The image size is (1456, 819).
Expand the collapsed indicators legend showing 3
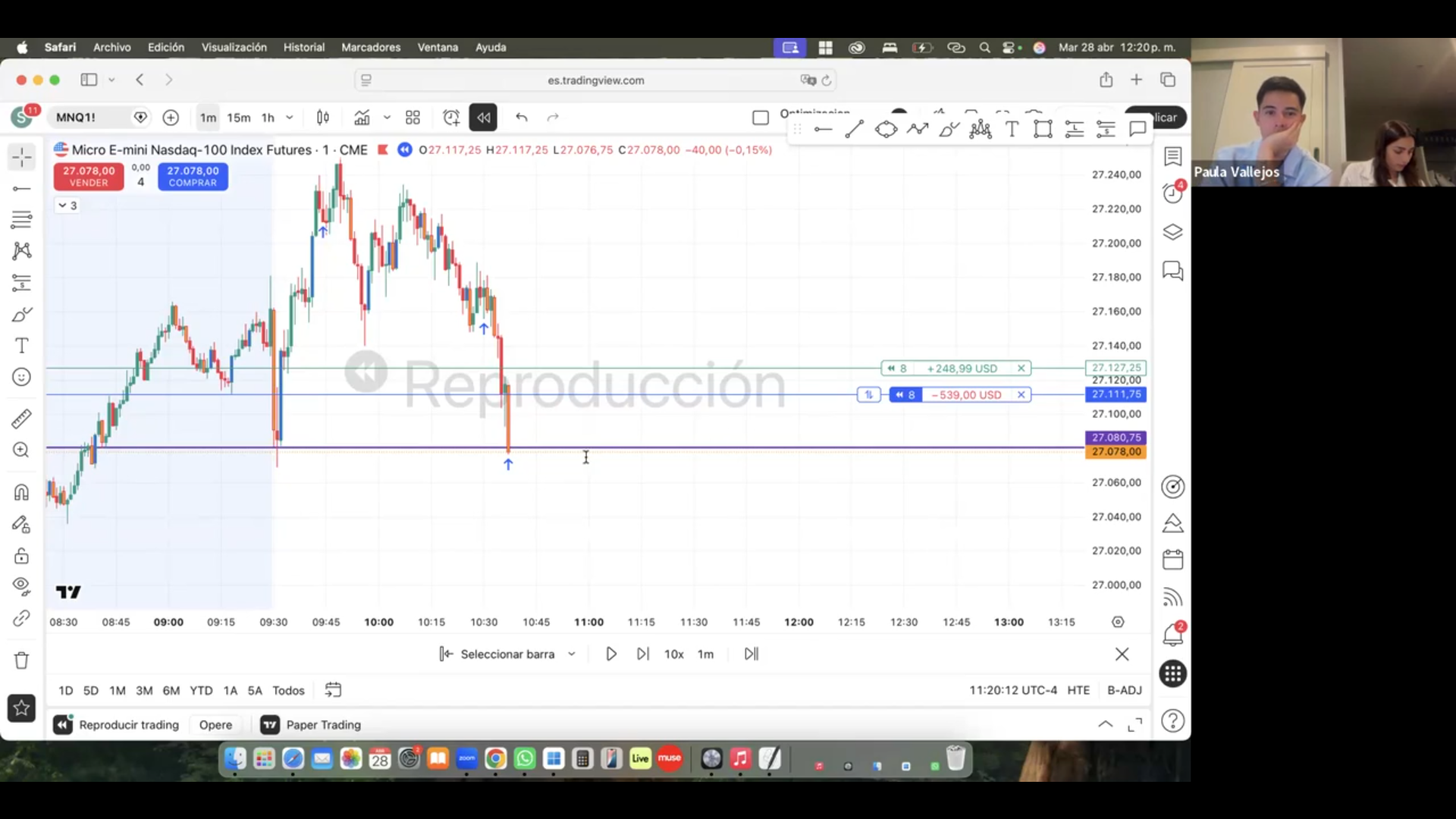pos(67,206)
